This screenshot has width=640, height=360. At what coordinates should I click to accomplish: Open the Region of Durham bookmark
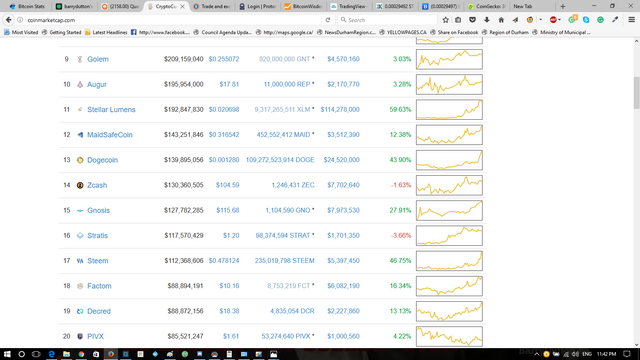pos(505,32)
